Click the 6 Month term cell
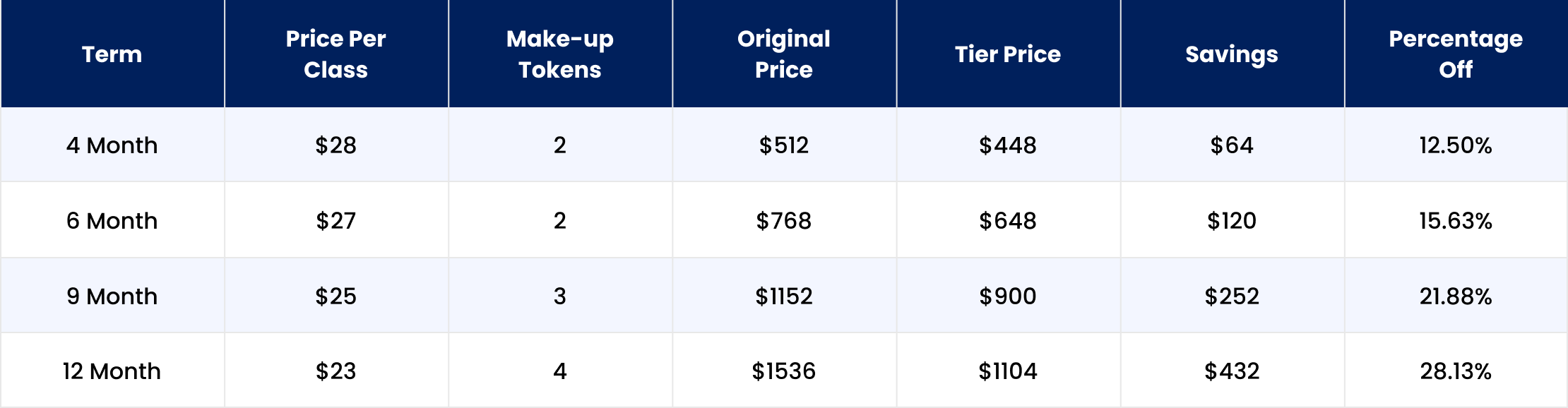 click(112, 220)
